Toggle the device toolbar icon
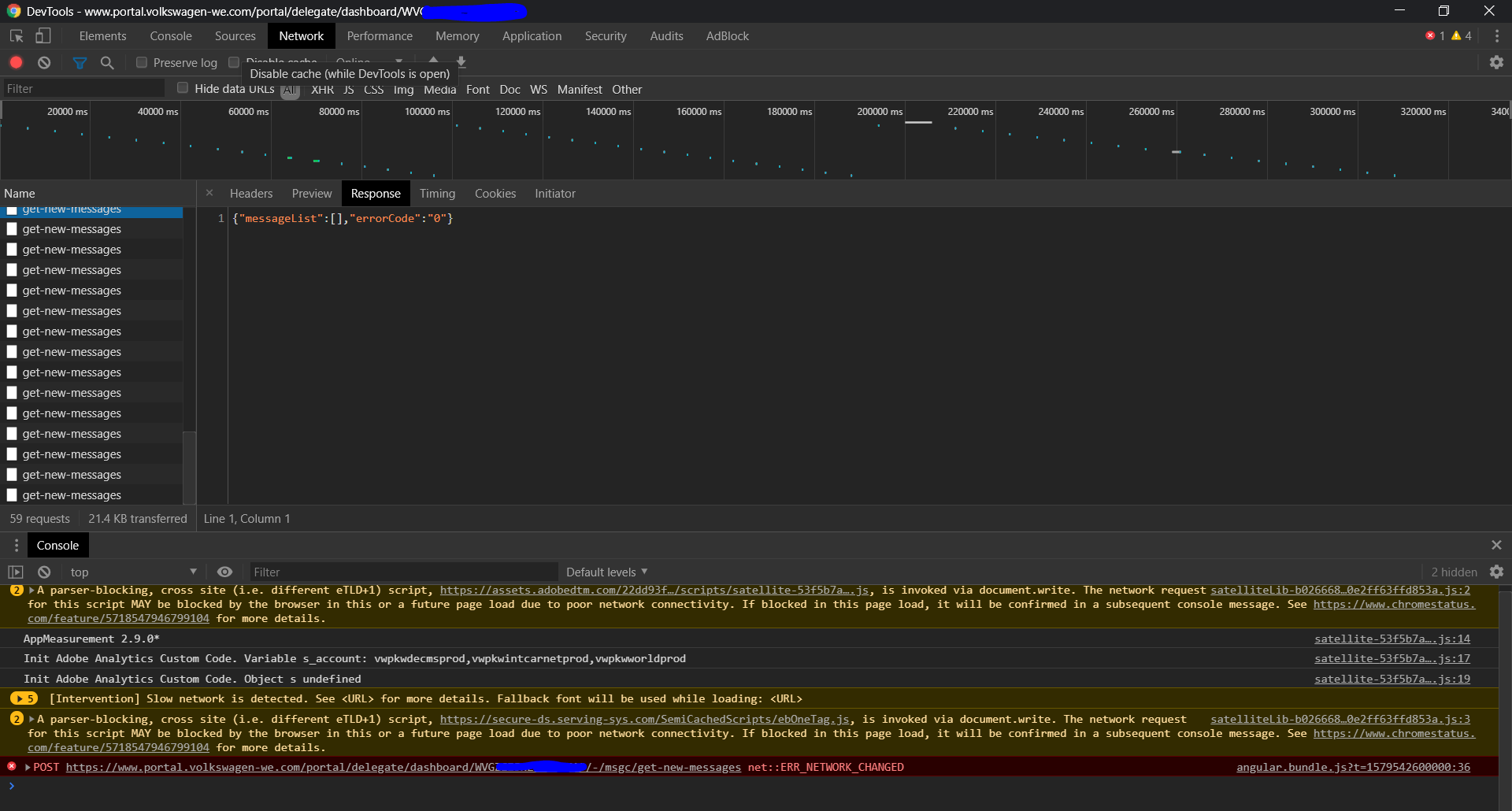 coord(43,36)
